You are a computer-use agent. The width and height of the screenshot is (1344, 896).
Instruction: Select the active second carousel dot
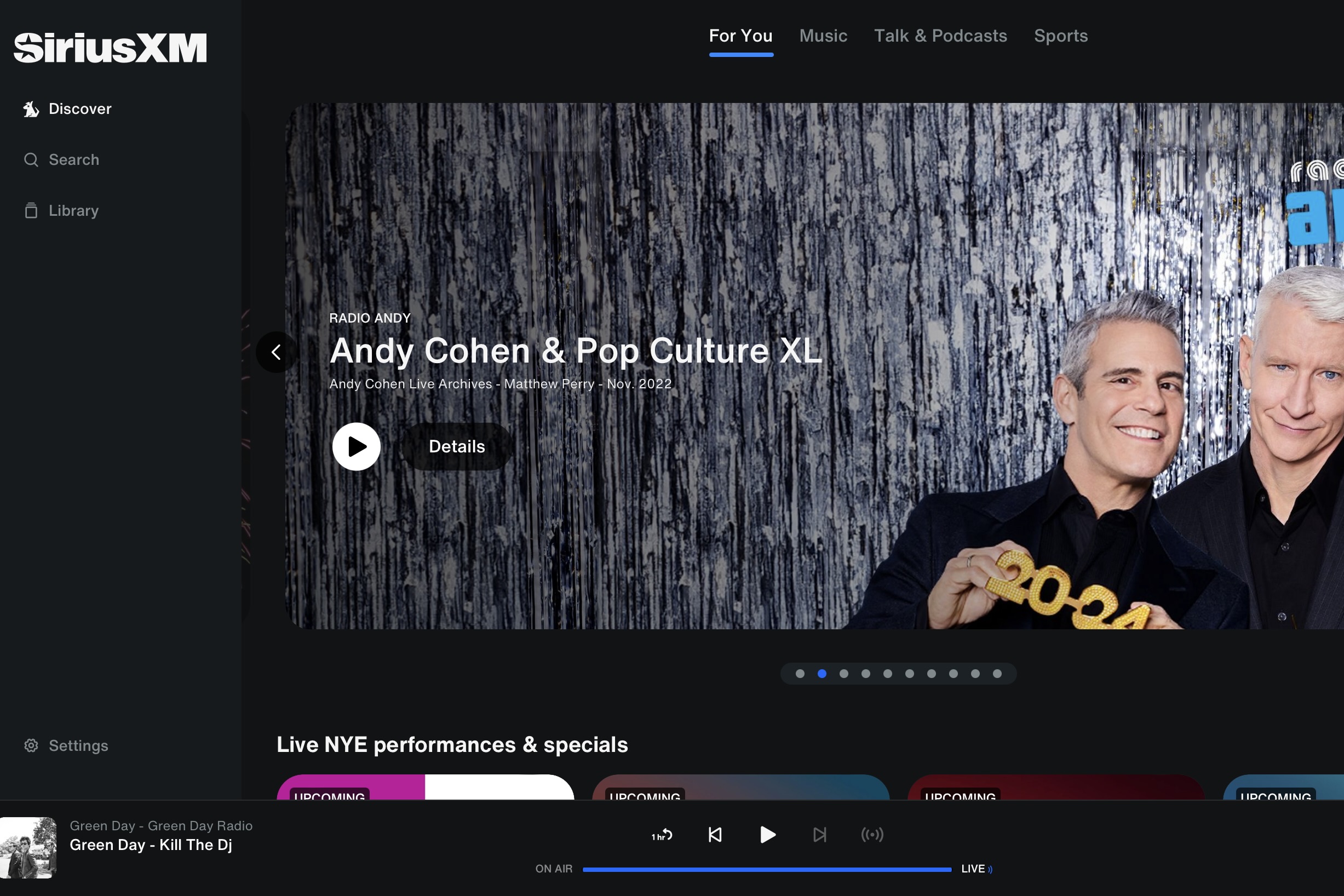822,674
